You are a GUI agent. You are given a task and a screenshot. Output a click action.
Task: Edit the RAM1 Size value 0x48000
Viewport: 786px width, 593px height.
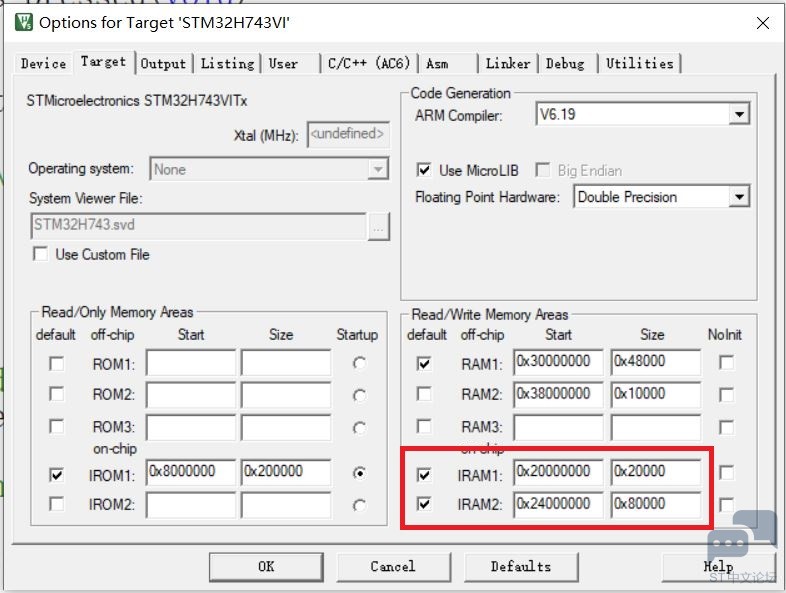coord(656,362)
